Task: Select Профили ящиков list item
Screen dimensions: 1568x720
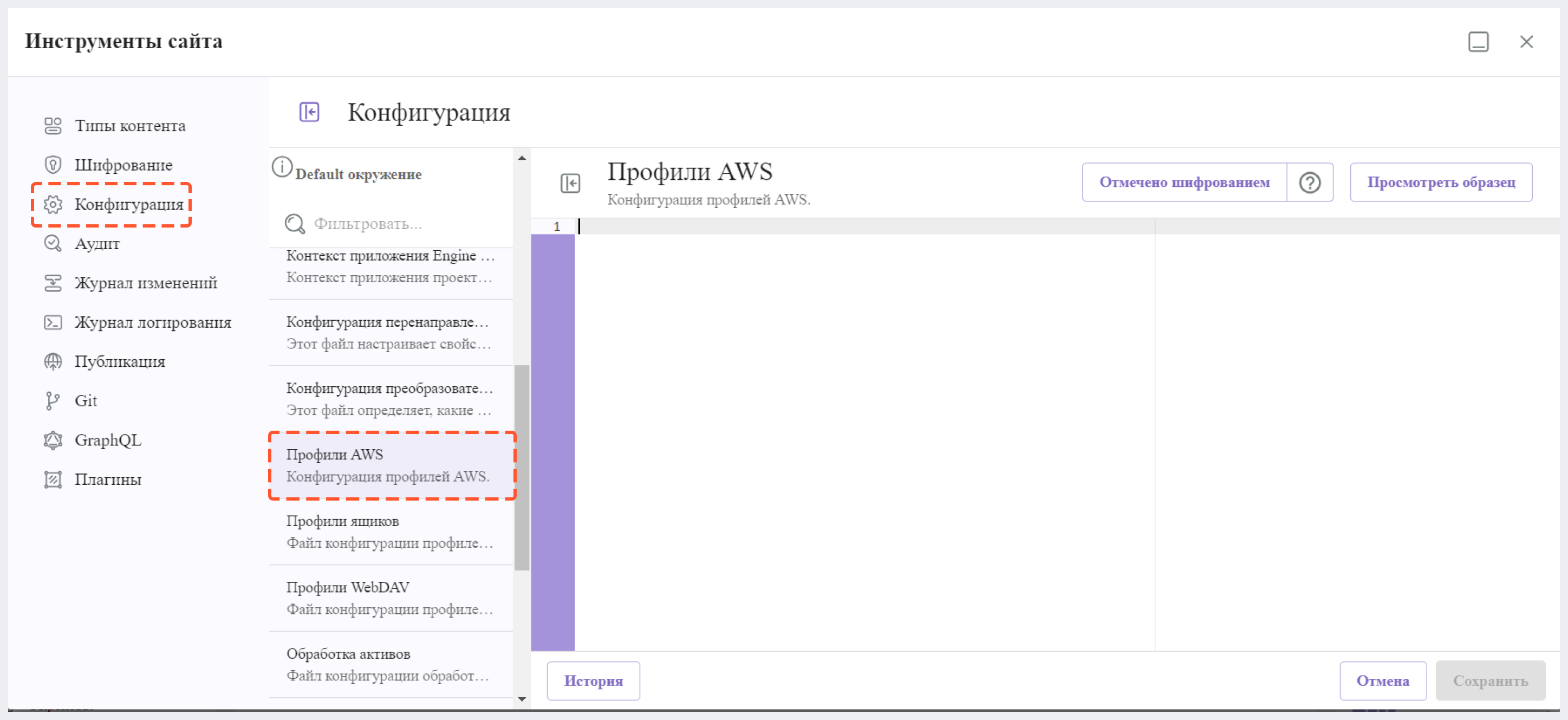Action: (391, 532)
